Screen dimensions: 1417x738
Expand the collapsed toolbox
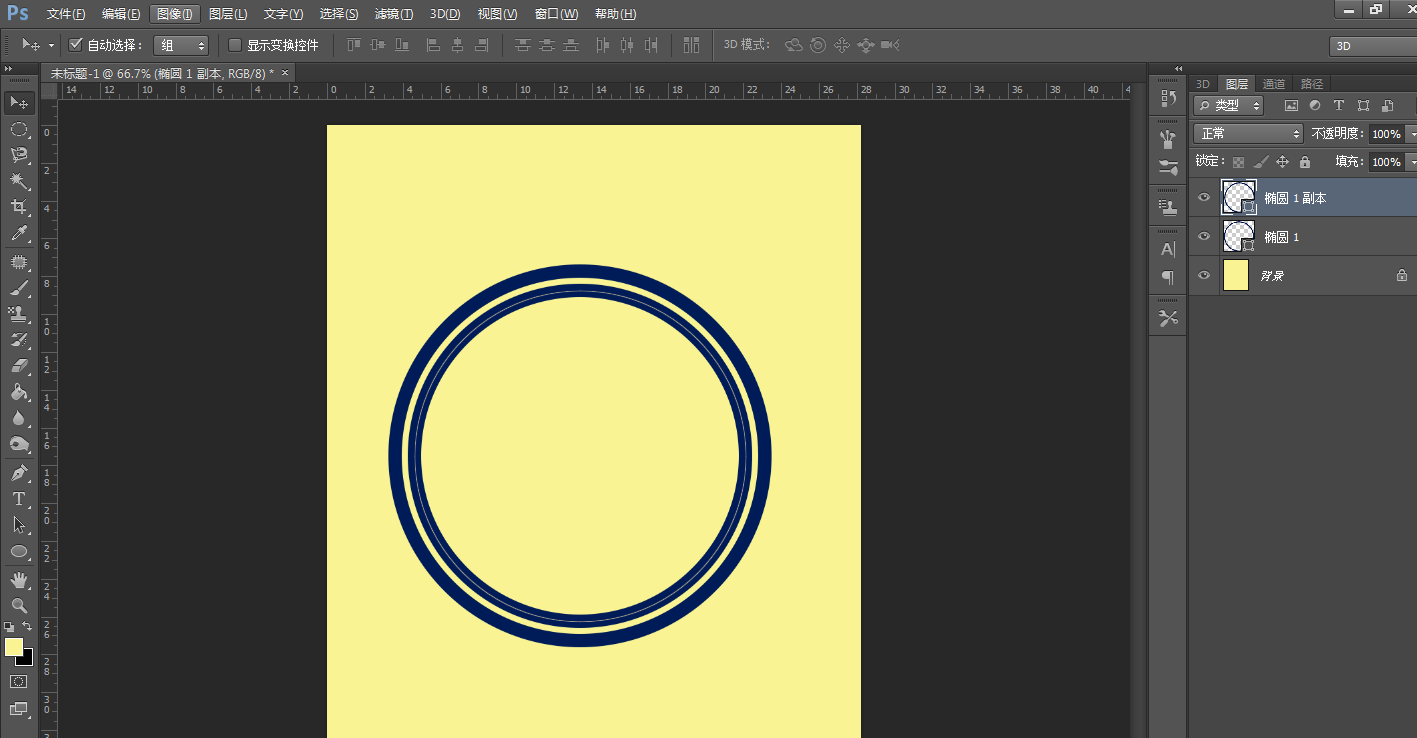coord(8,68)
